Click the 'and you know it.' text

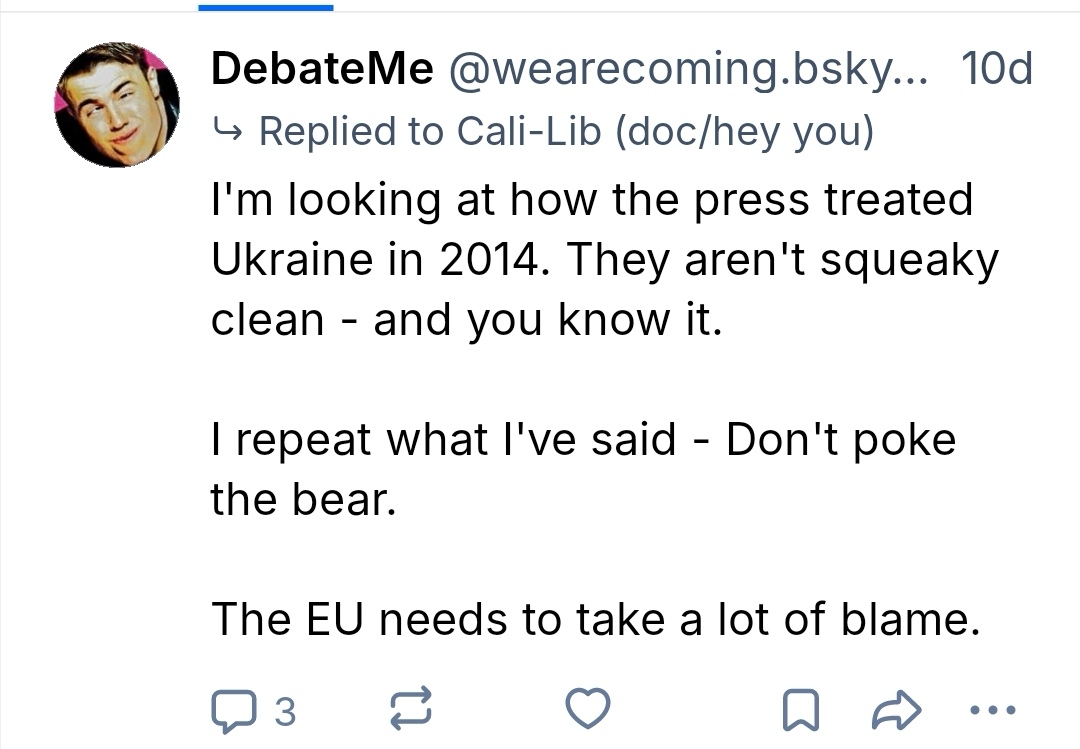click(546, 320)
